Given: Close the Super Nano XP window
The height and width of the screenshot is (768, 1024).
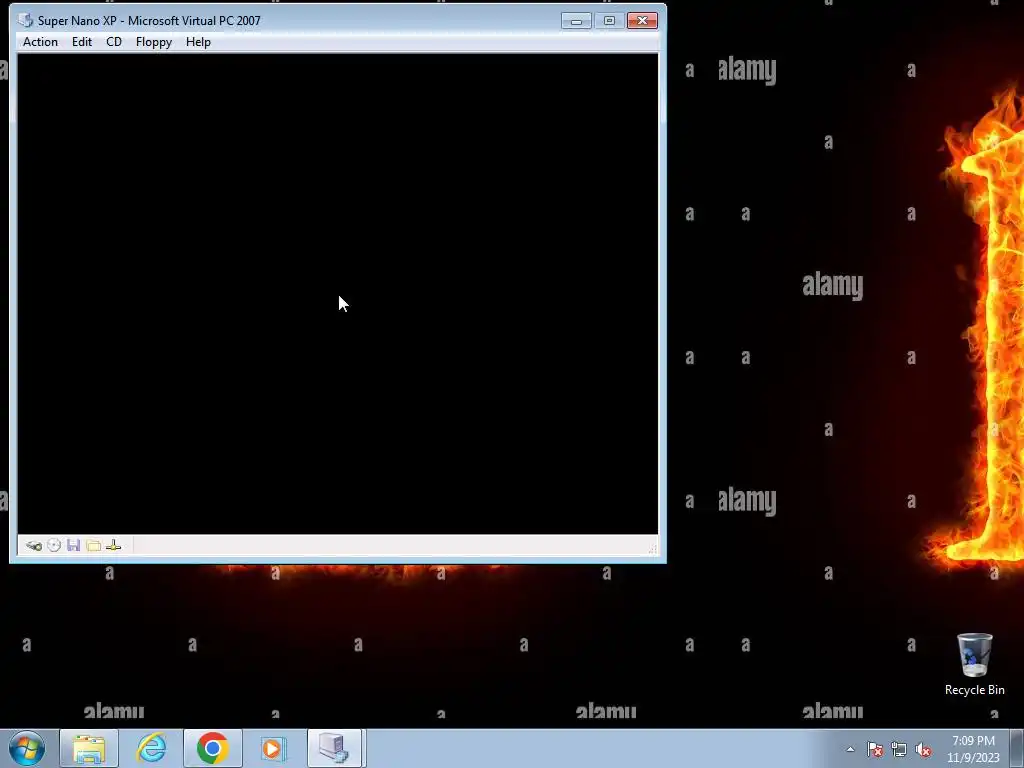Looking at the screenshot, I should [x=642, y=21].
